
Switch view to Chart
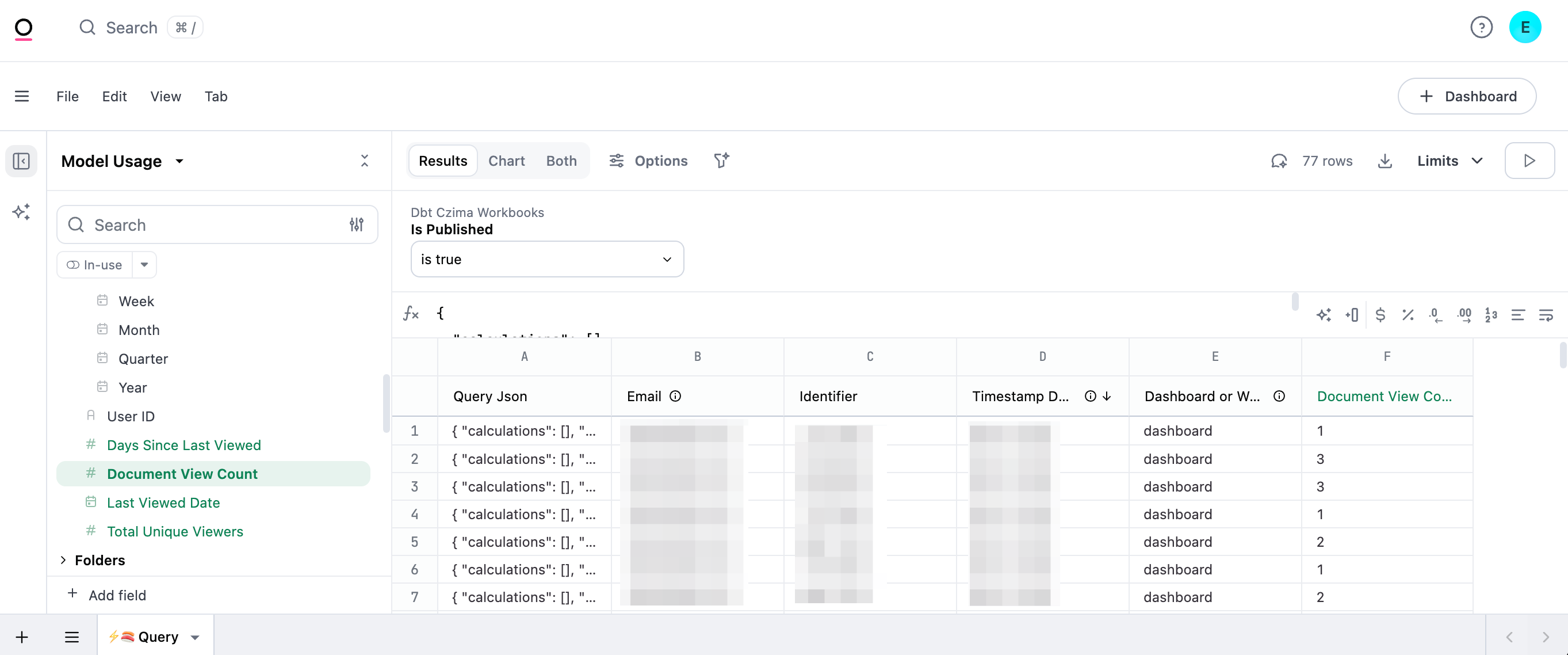pyautogui.click(x=506, y=161)
